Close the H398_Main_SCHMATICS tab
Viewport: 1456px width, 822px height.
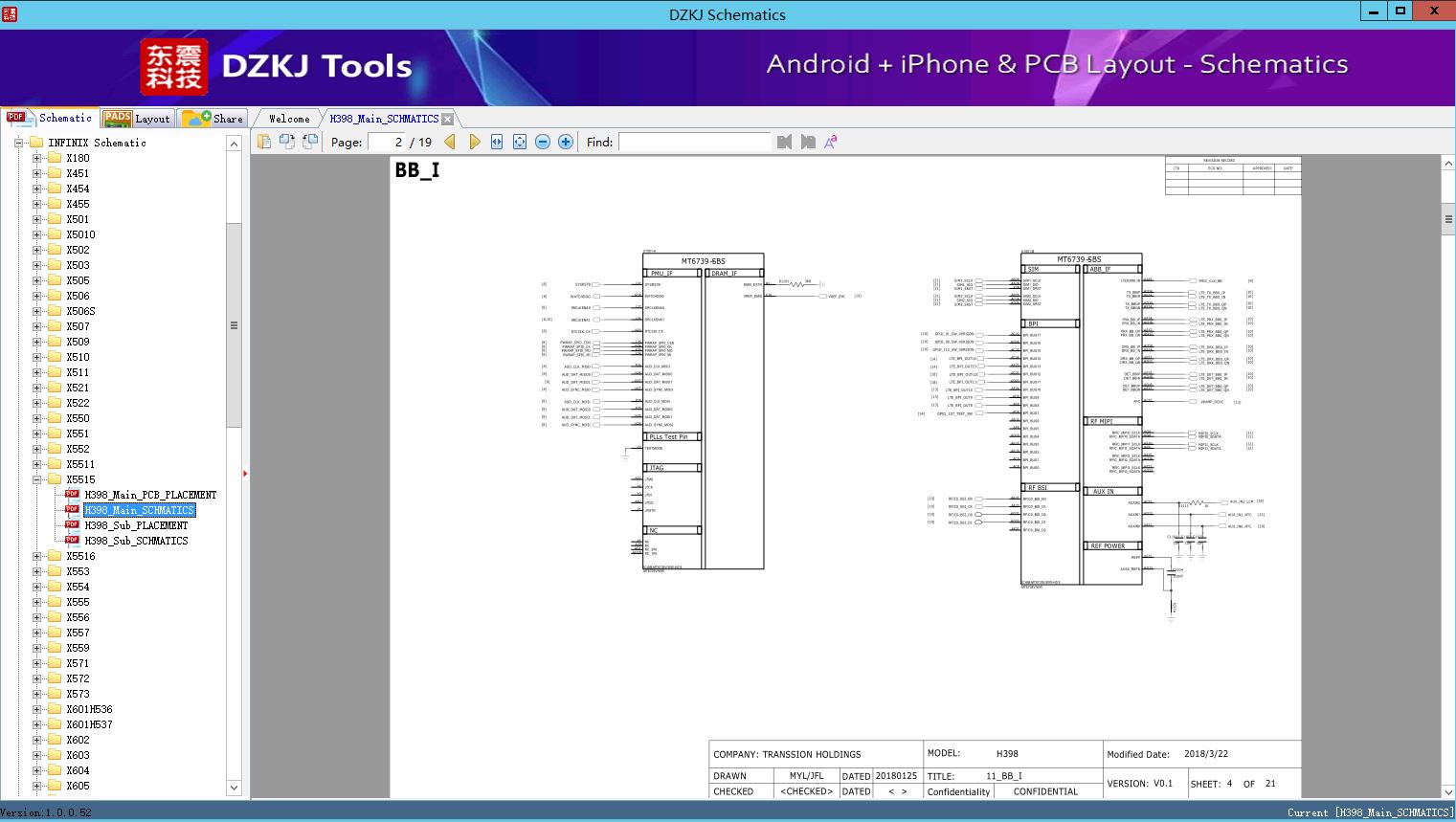tap(448, 119)
